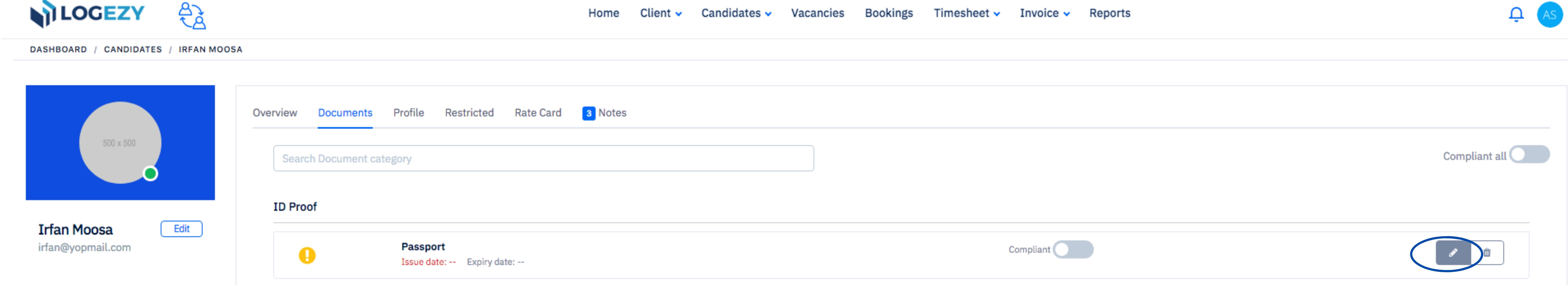This screenshot has height=285, width=1568.
Task: Click the Edit button beside Irfan Moosa
Action: [181, 229]
